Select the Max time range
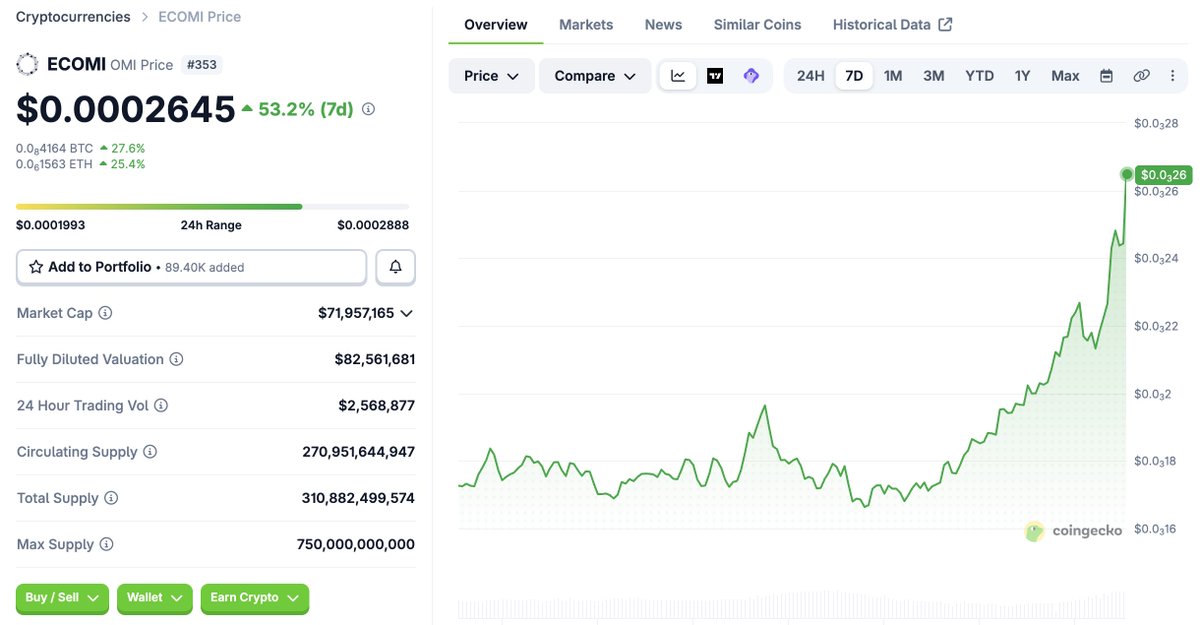This screenshot has width=1200, height=625. tap(1065, 76)
